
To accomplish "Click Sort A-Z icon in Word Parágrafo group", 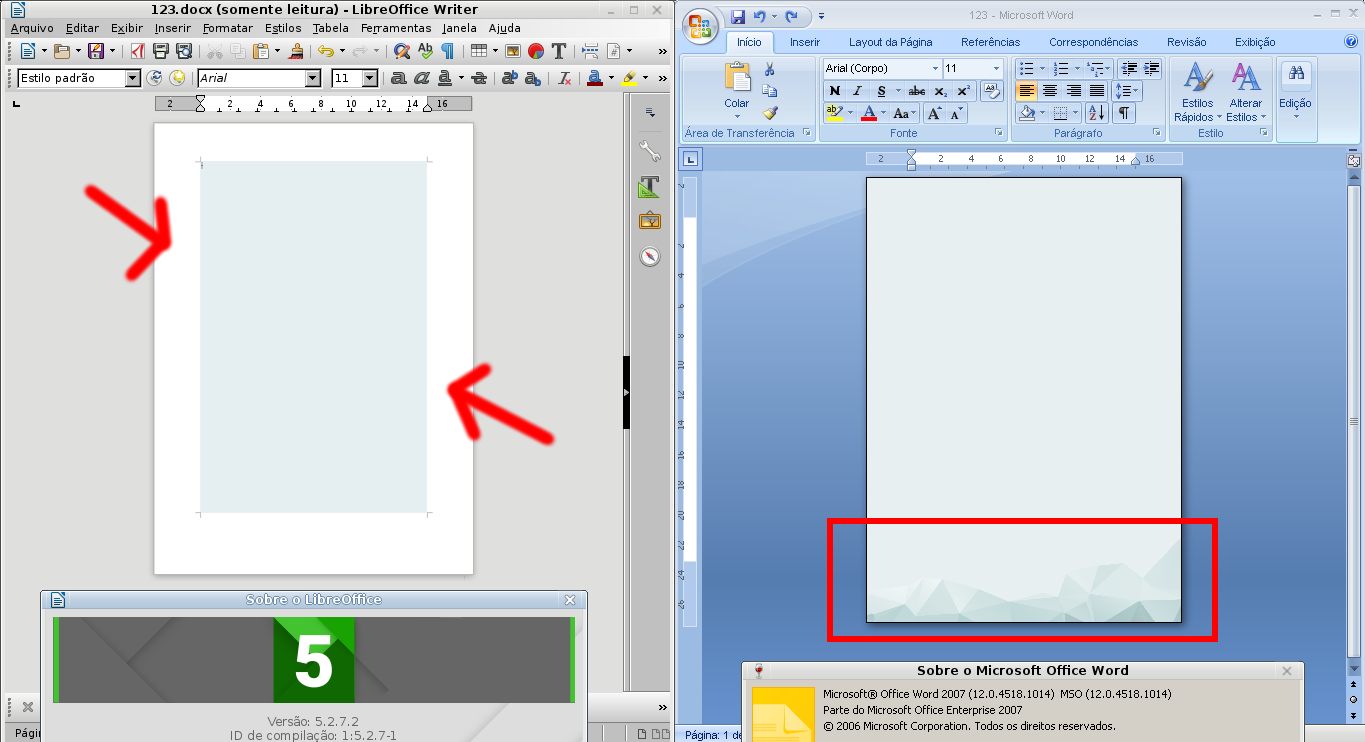I will [1096, 113].
